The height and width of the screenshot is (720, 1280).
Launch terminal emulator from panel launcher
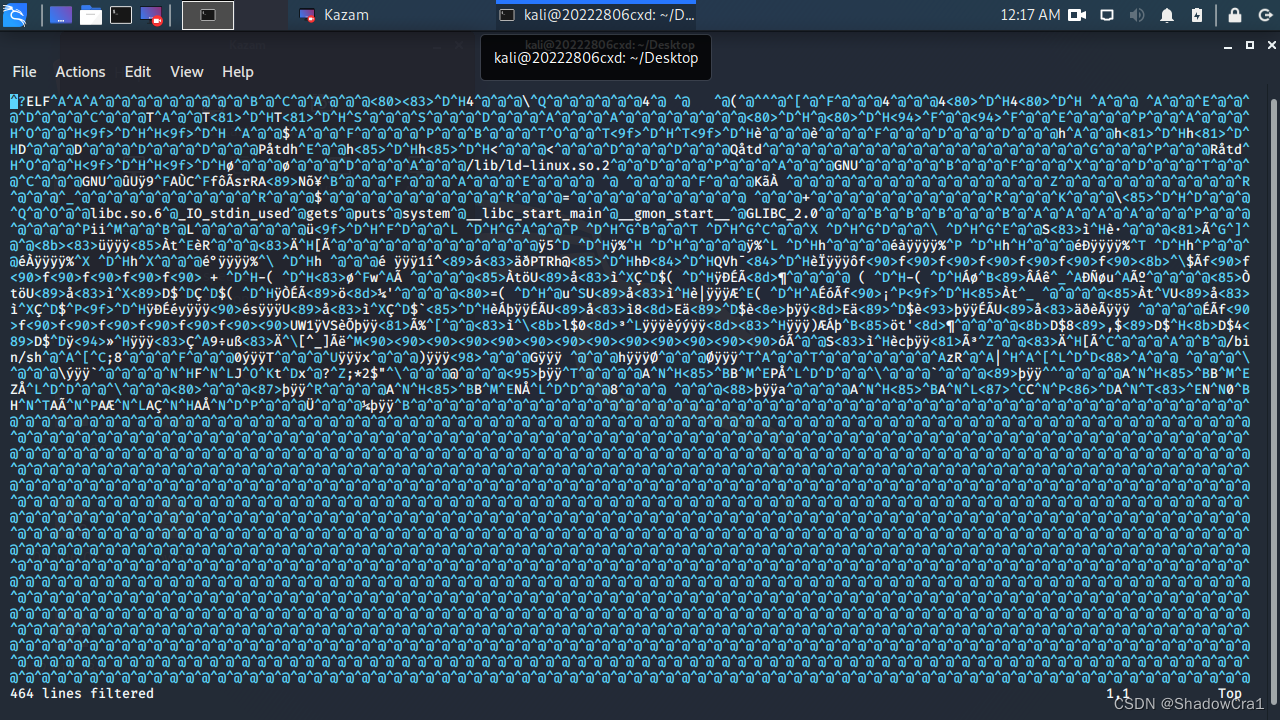[x=121, y=15]
